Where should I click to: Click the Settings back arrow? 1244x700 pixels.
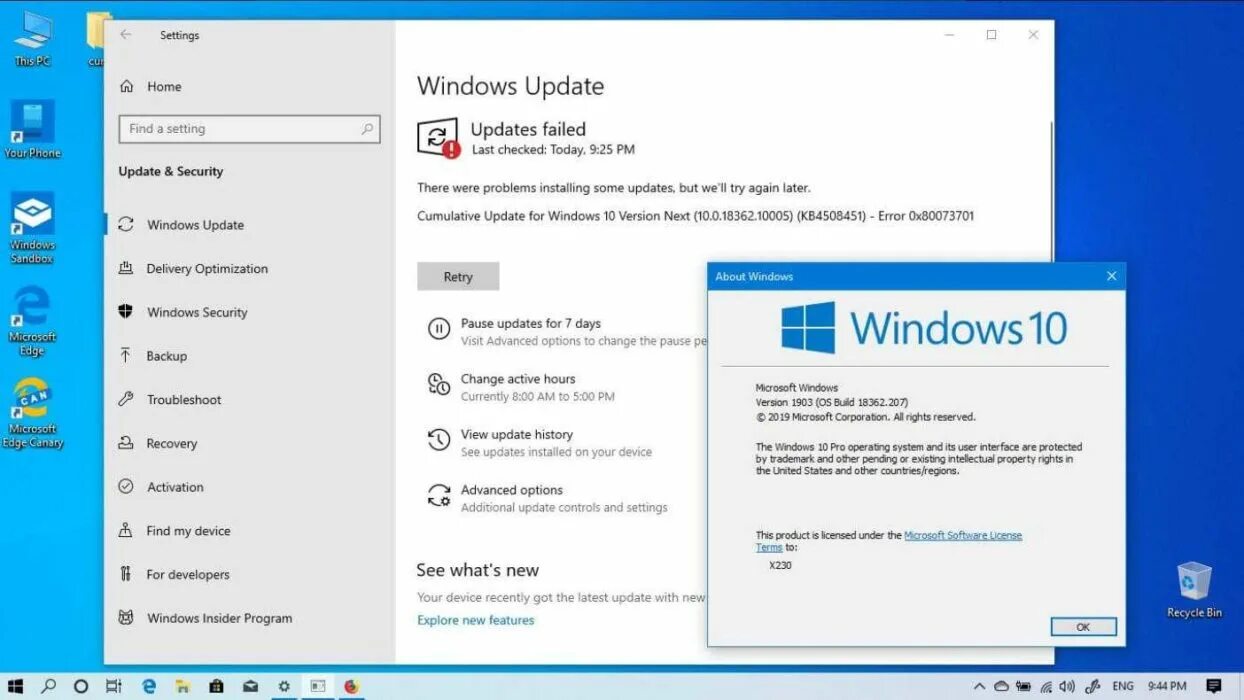pyautogui.click(x=125, y=35)
